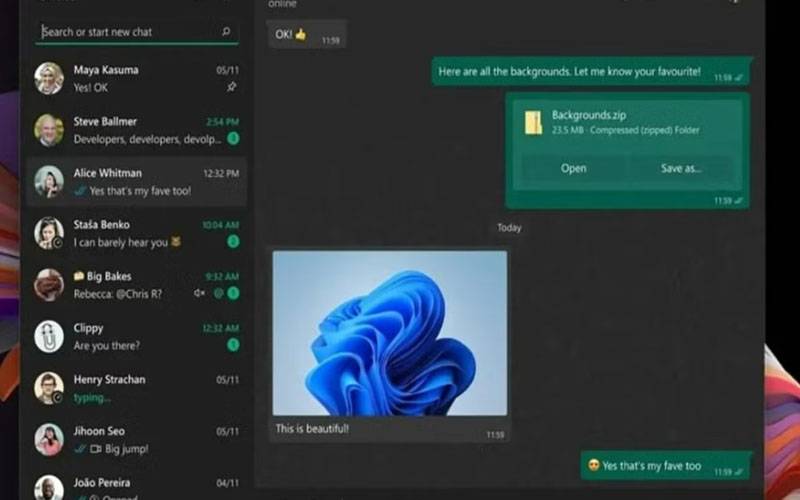800x500 pixels.
Task: Open Big Bakes group avatar
Action: 49,285
